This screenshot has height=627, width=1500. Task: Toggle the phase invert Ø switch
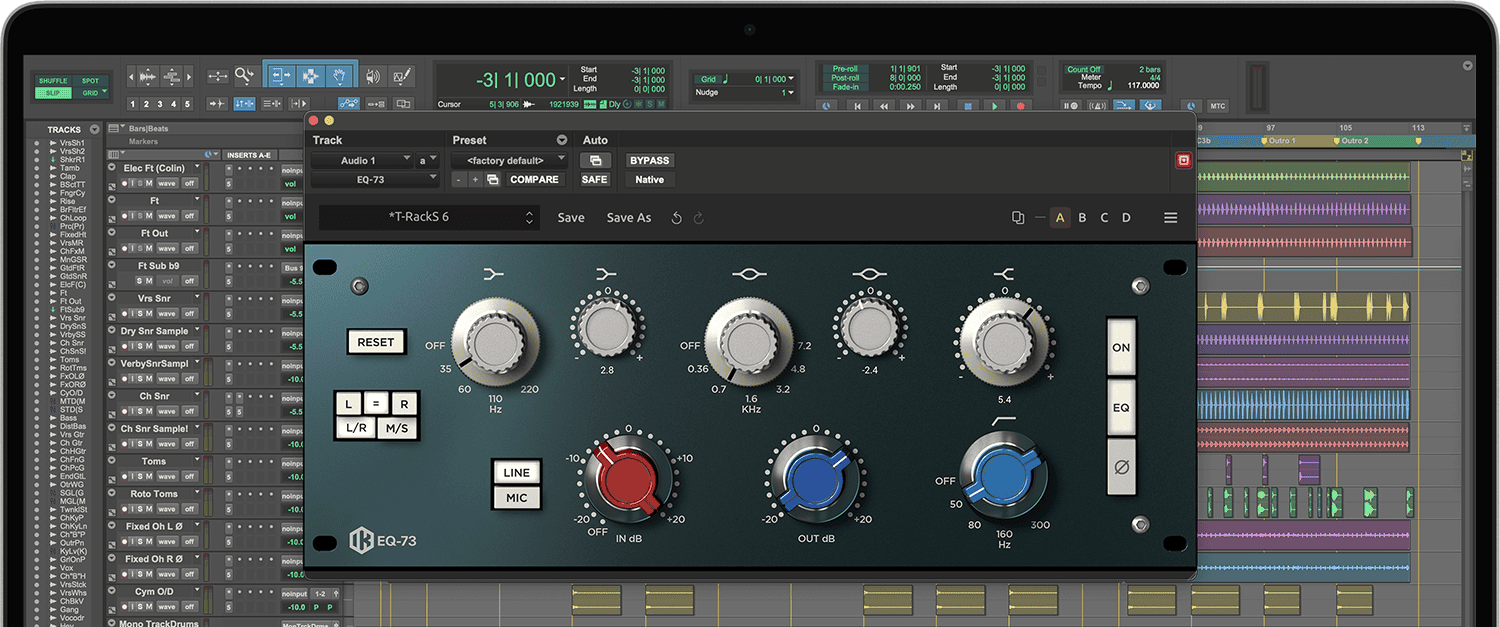pos(1121,467)
